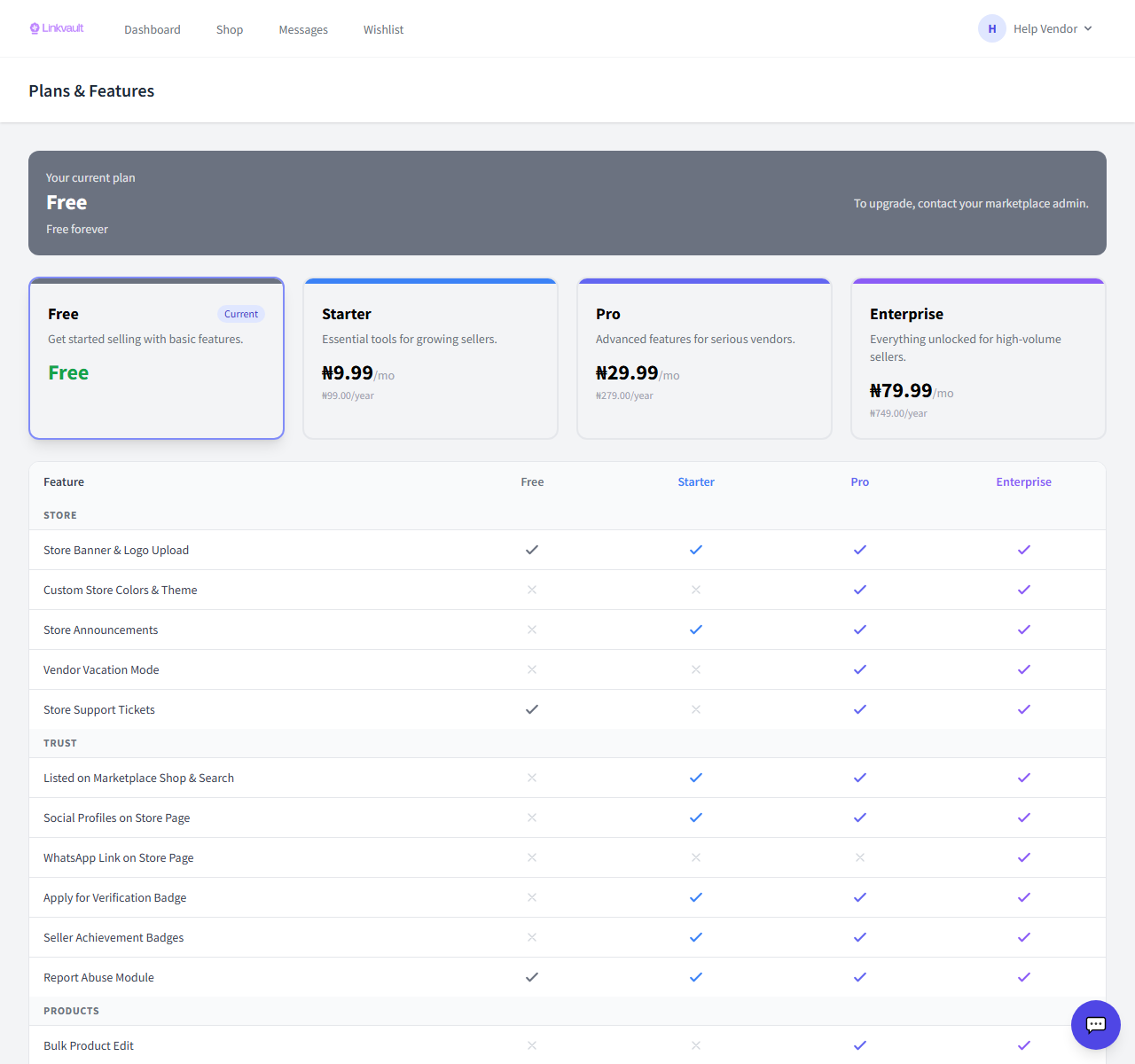
Task: Click Free cross for Store Announcements
Action: (532, 630)
